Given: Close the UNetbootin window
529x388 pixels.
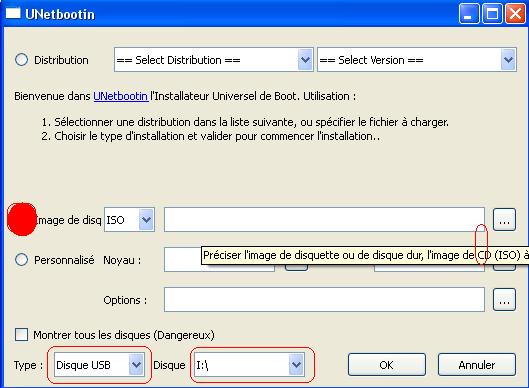Looking at the screenshot, I should [515, 14].
